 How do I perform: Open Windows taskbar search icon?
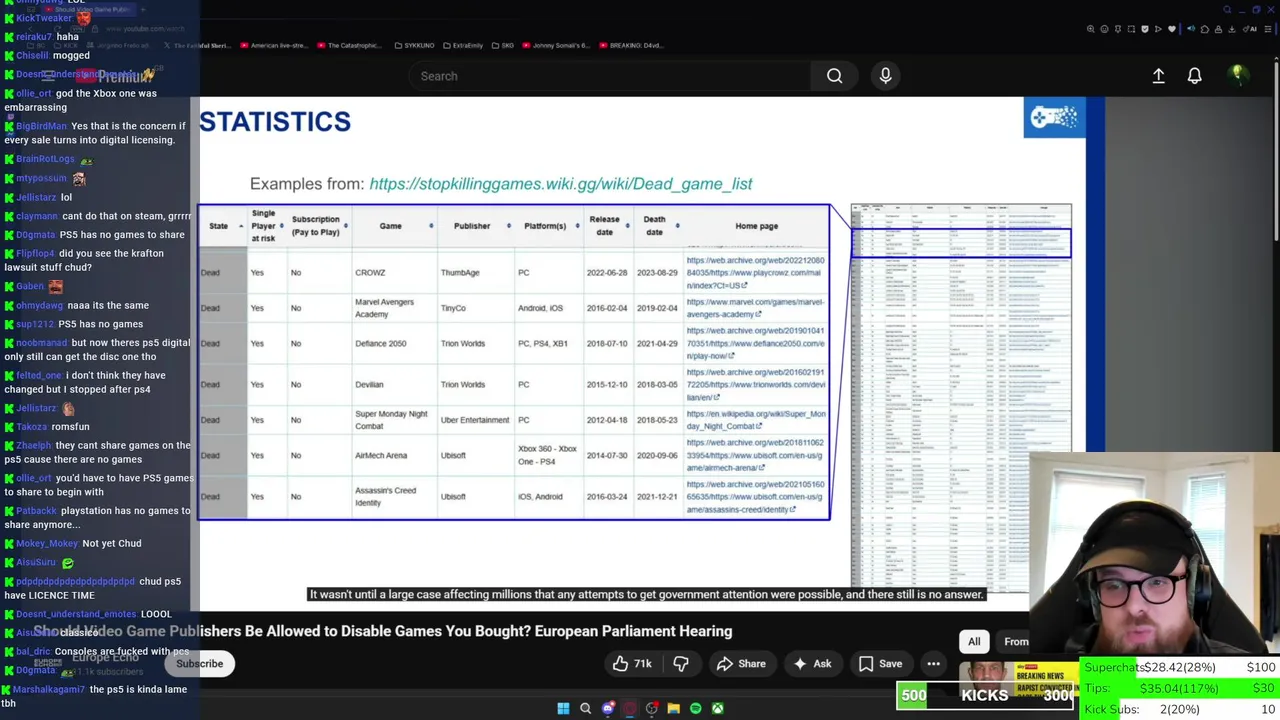[585, 708]
